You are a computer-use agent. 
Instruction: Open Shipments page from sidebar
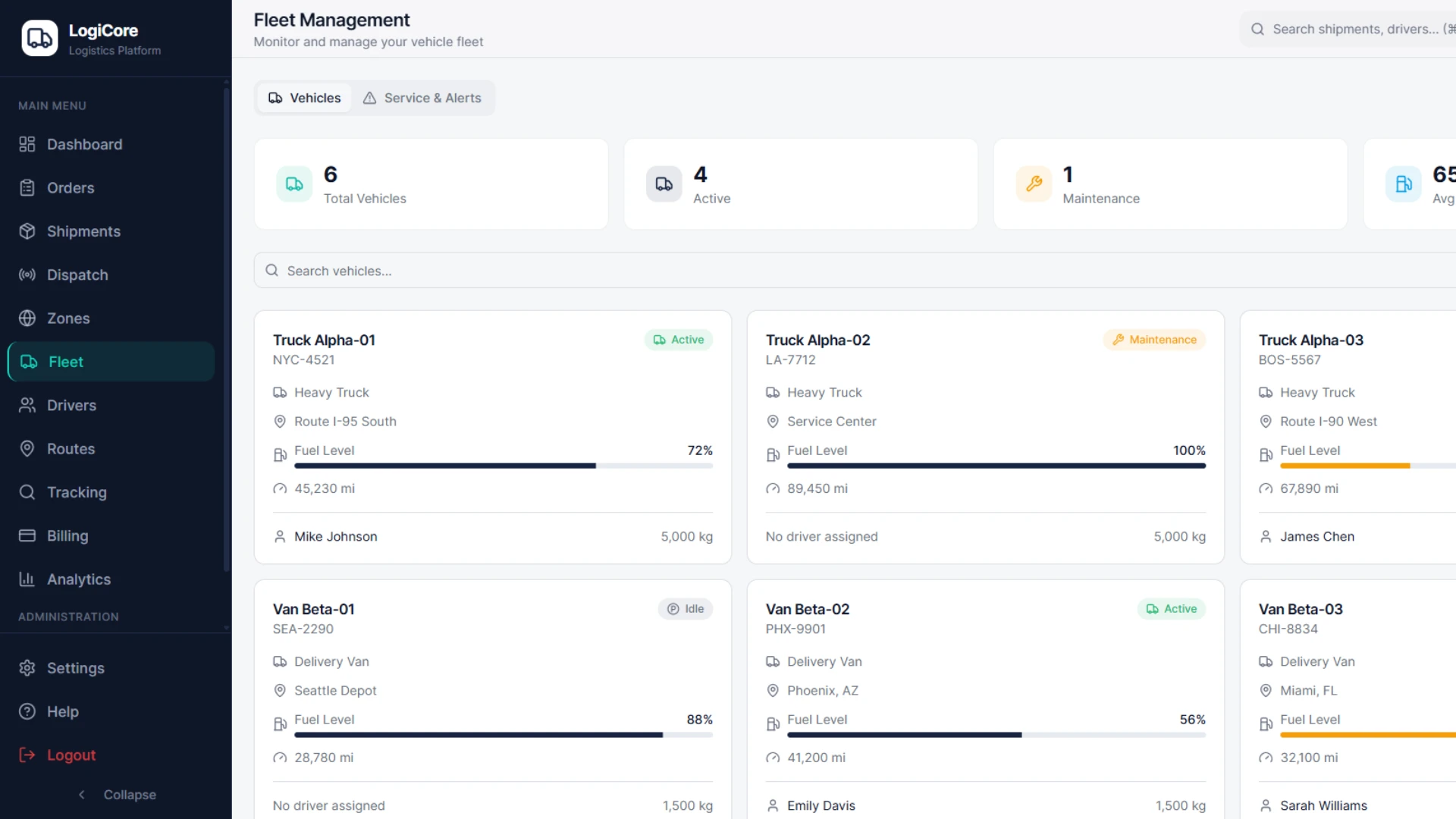coord(111,231)
